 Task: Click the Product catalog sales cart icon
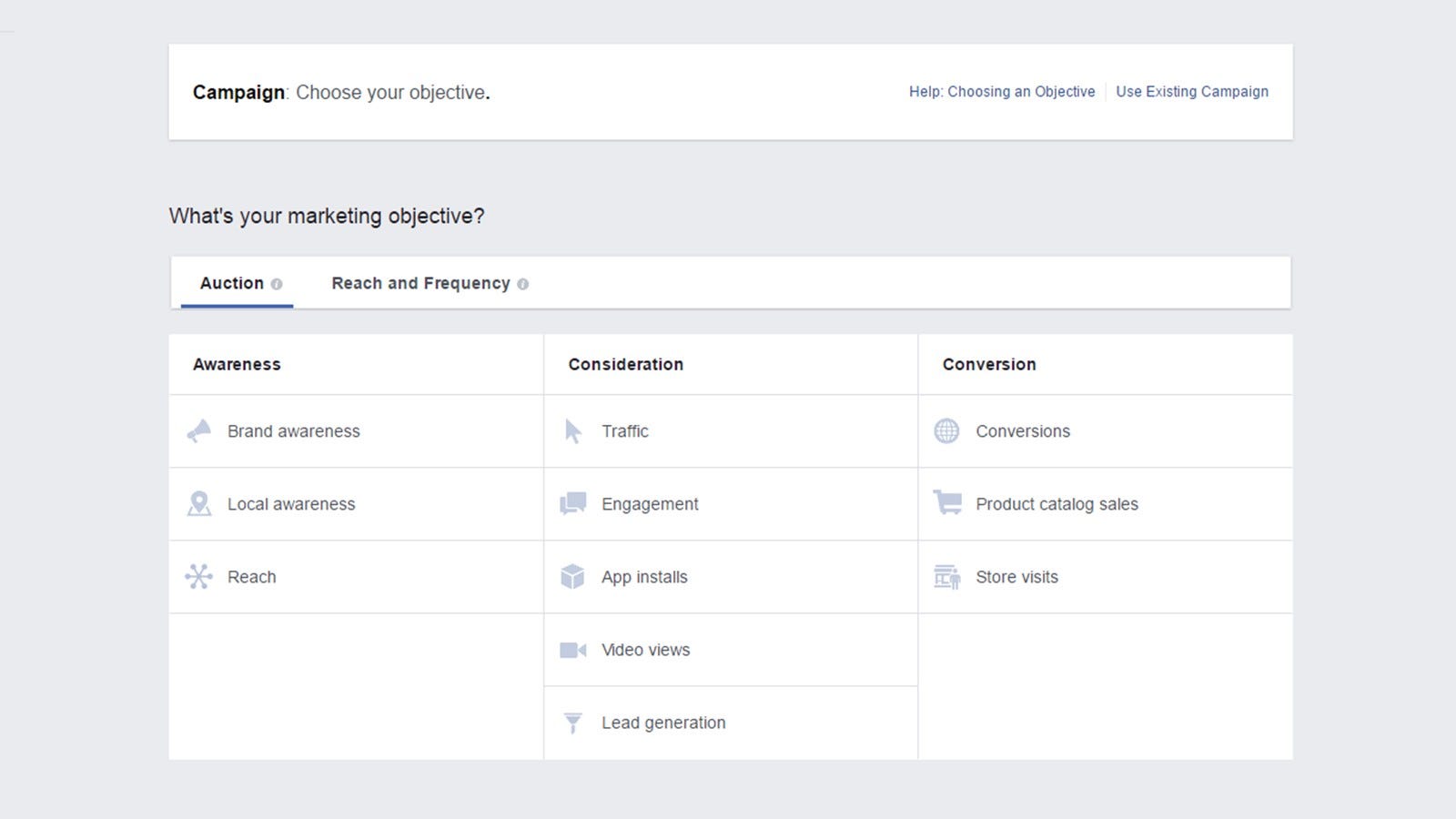pos(946,502)
